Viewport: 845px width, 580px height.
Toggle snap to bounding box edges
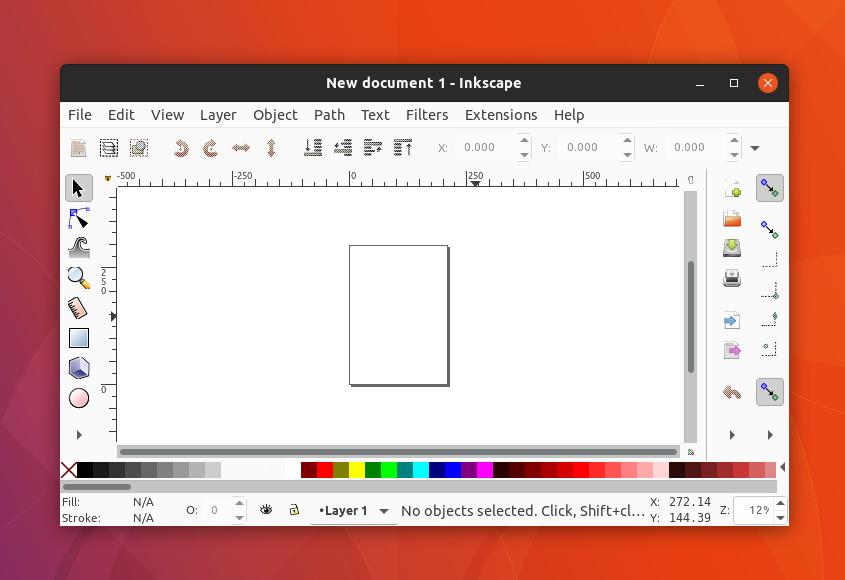pos(770,260)
